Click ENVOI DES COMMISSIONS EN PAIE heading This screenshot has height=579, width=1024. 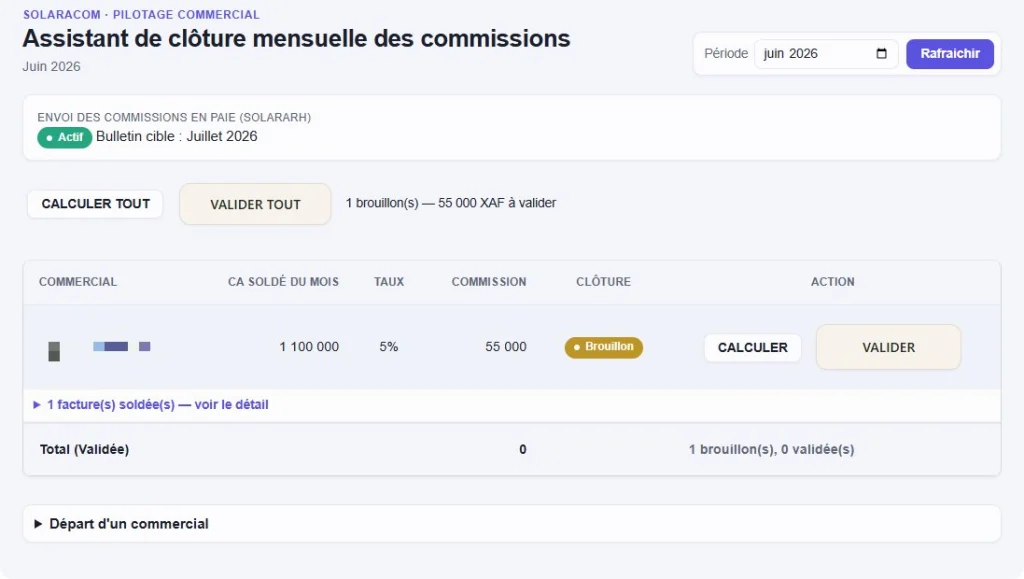(x=174, y=117)
